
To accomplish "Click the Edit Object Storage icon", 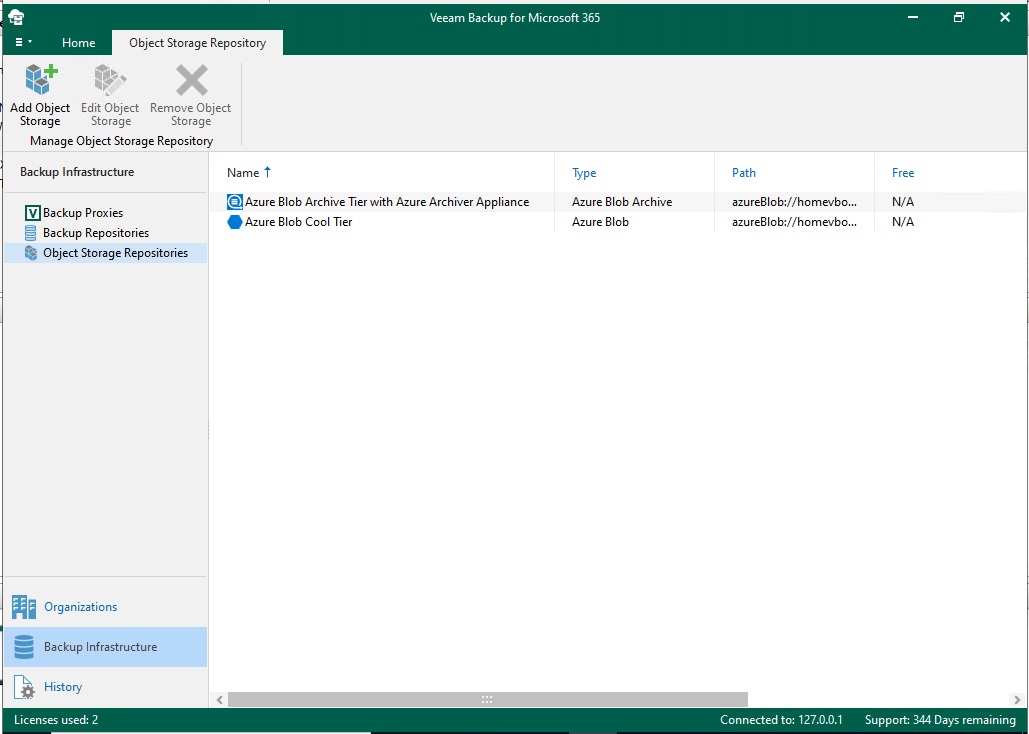I will [110, 80].
